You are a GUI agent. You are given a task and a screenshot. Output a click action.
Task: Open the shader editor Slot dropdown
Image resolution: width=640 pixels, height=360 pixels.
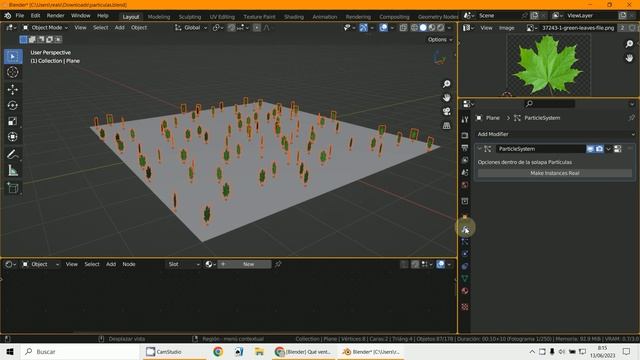pos(184,264)
